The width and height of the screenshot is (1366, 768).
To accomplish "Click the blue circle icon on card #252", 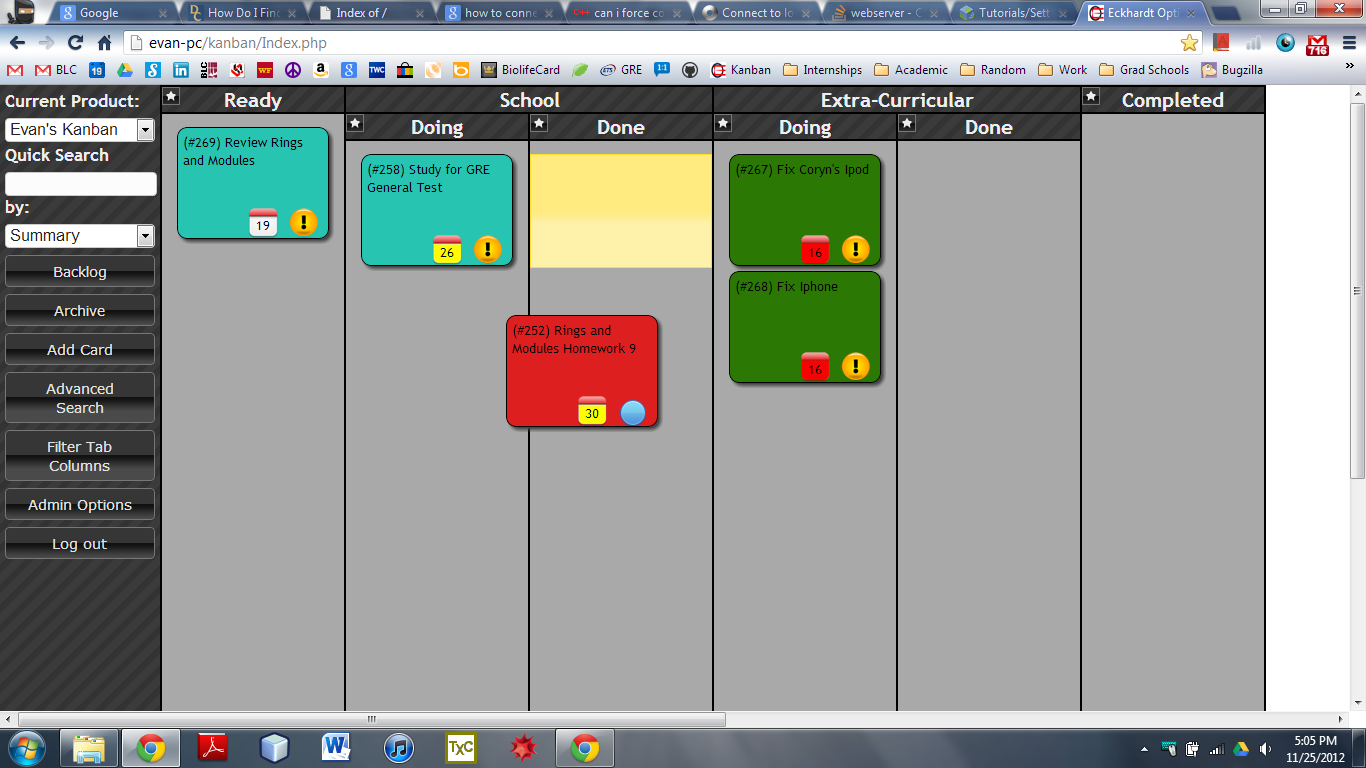I will pos(633,412).
